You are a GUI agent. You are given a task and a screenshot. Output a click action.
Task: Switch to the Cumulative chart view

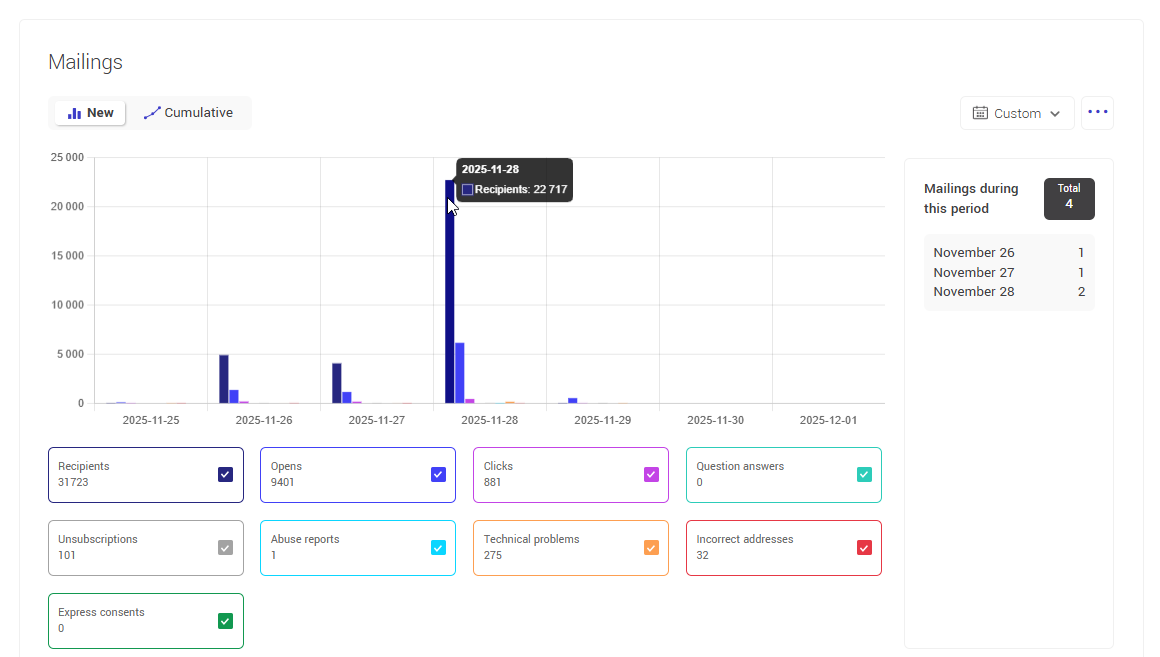[189, 113]
